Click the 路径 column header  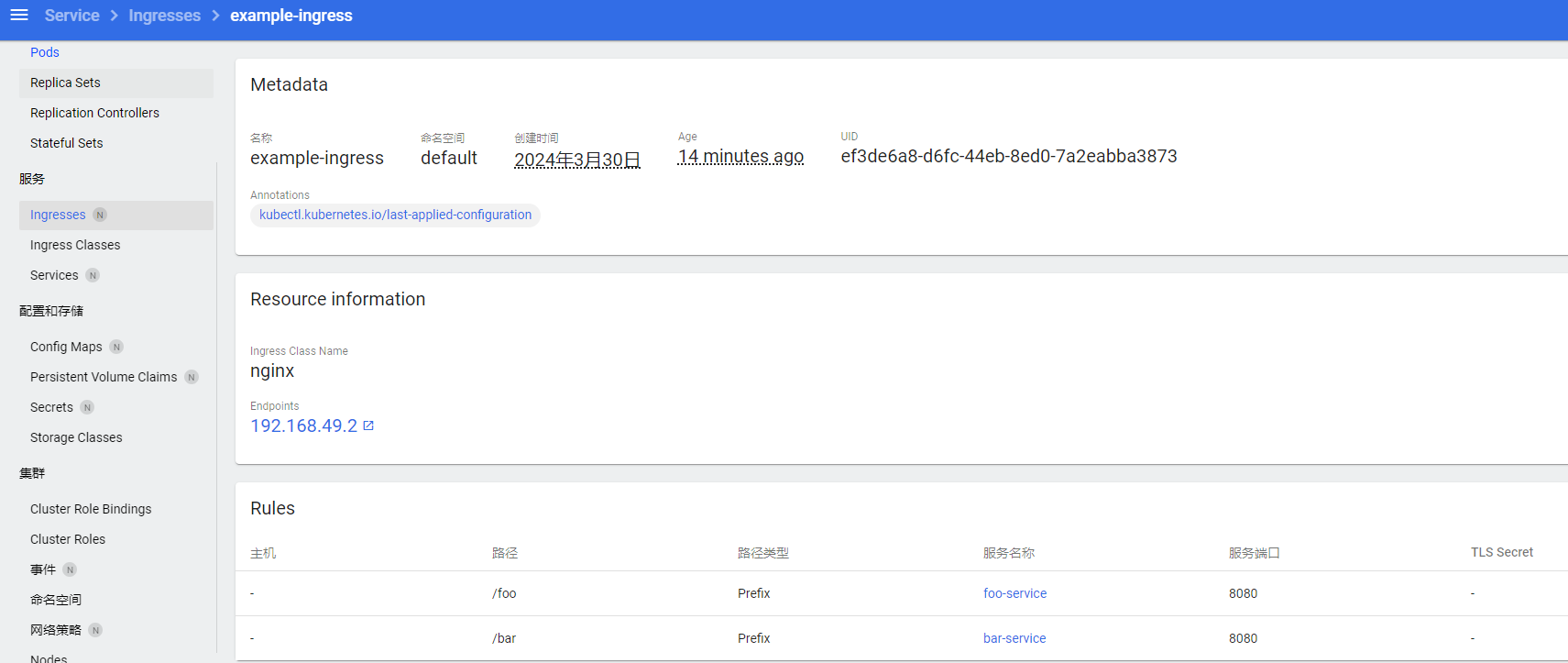505,553
